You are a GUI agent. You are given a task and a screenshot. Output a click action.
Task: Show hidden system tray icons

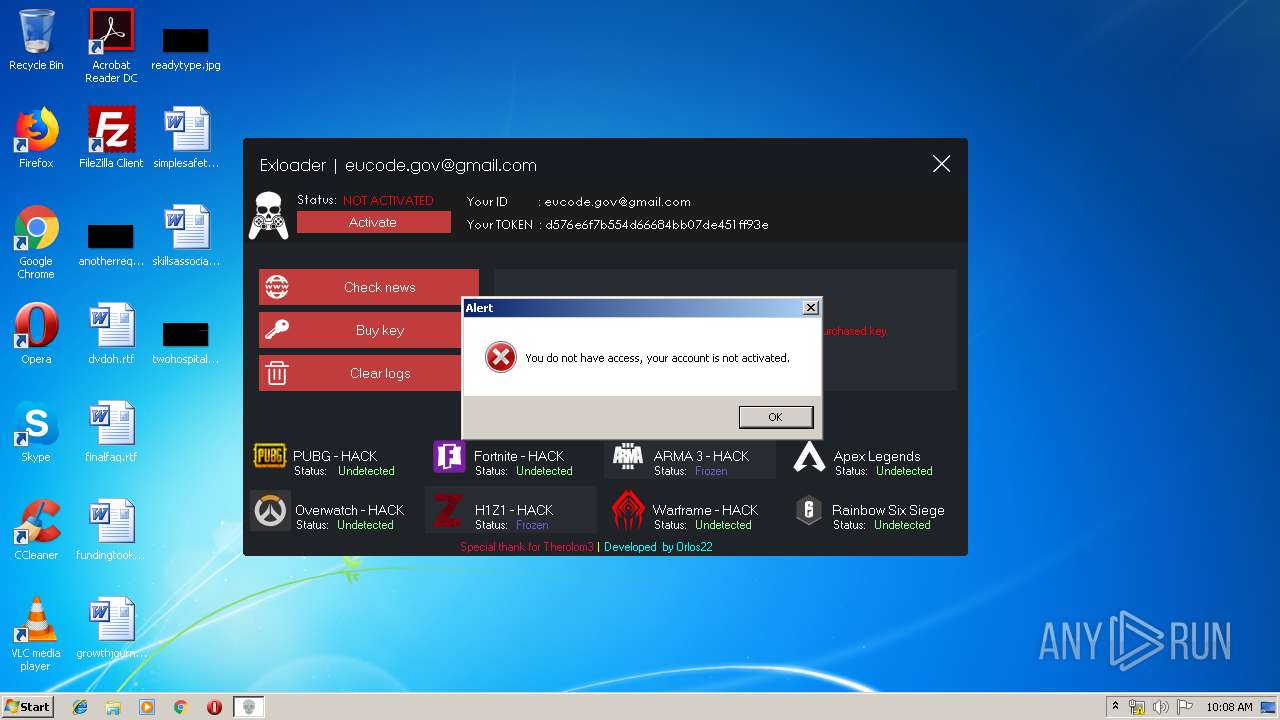(x=1115, y=707)
